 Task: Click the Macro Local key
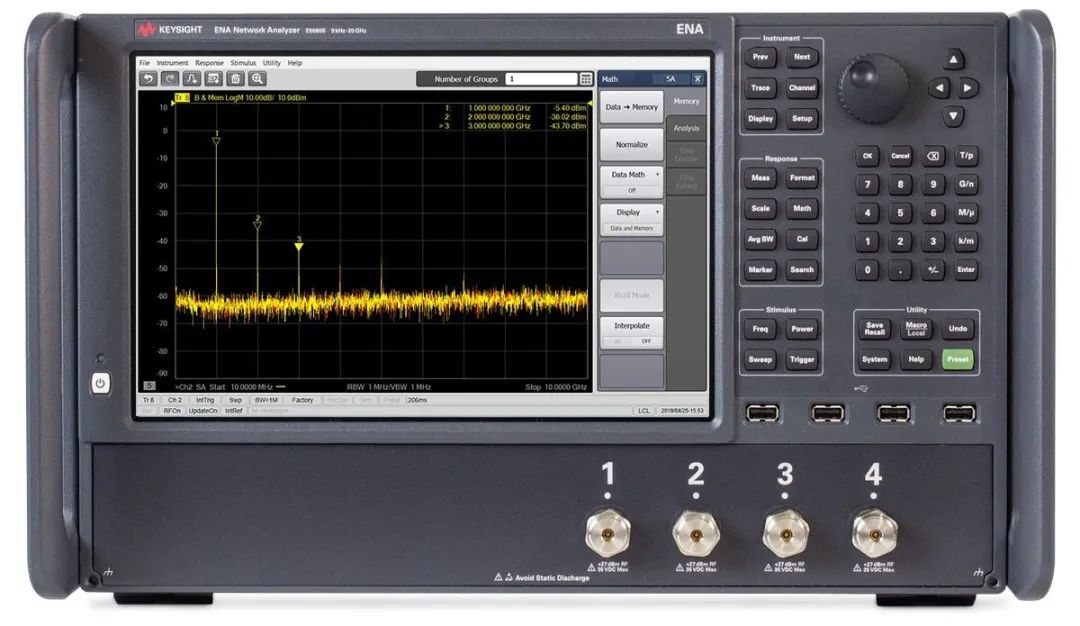916,329
